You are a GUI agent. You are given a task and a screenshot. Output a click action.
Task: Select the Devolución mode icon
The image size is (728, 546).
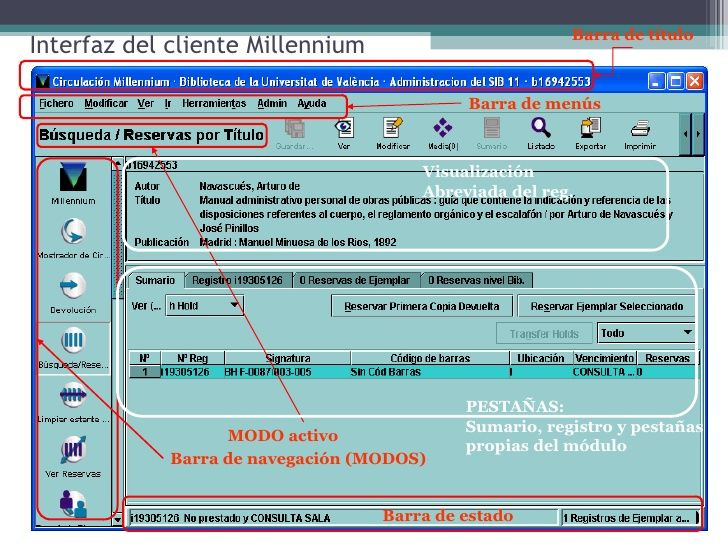(73, 286)
